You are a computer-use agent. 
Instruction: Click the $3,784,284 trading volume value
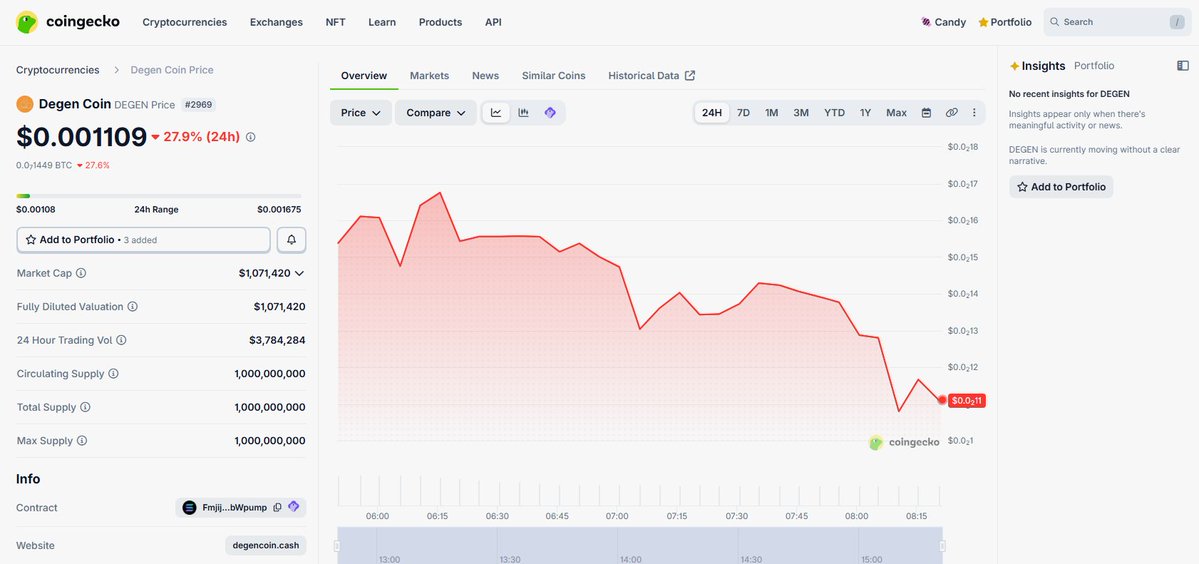point(277,340)
